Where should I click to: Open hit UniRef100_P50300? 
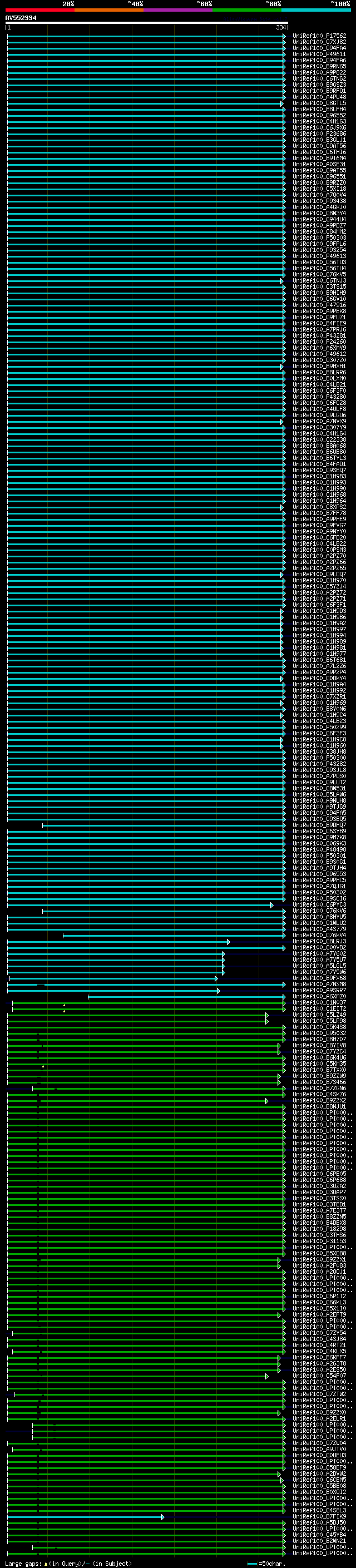point(319,758)
